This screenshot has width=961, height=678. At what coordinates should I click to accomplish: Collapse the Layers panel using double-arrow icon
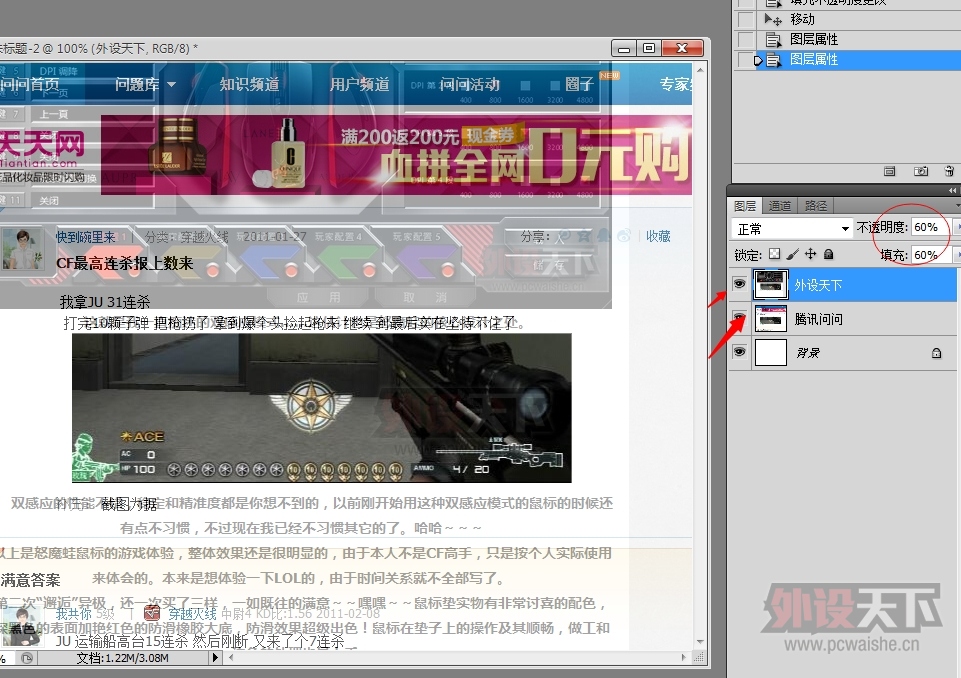(951, 191)
